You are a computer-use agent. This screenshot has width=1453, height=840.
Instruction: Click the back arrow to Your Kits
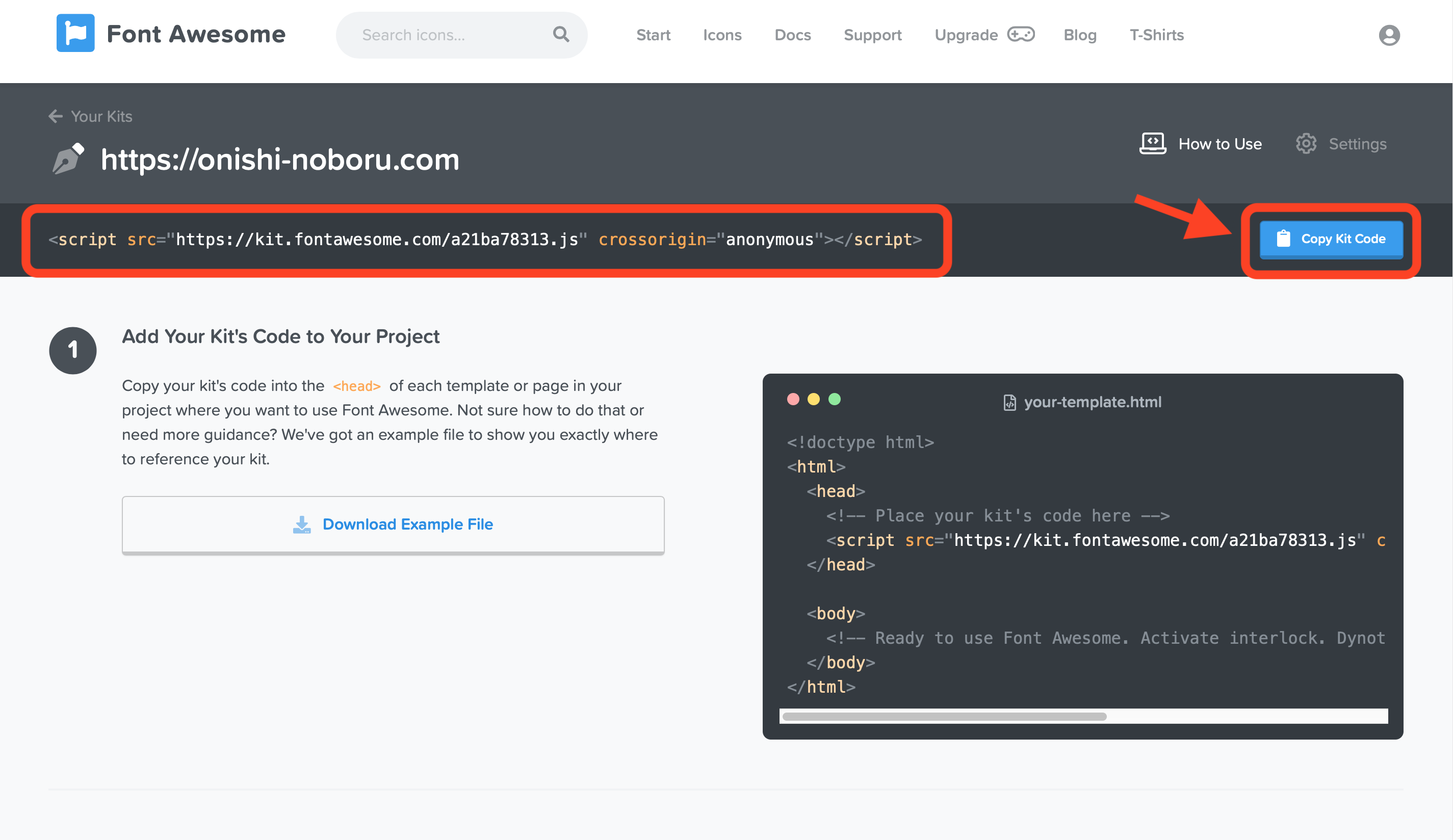pos(56,116)
